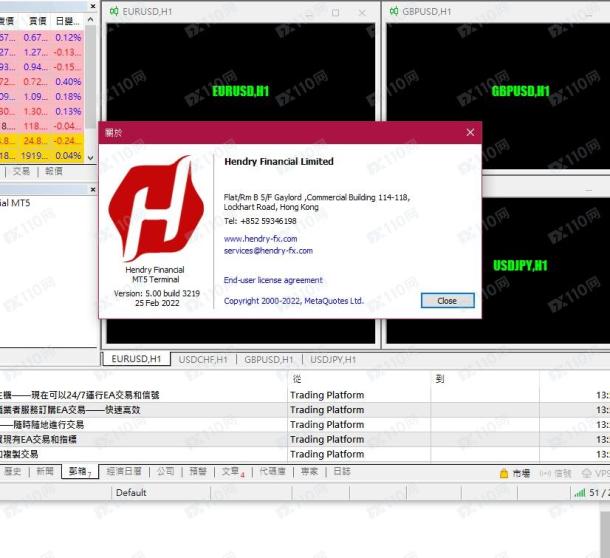Open the 公司 tab

coord(165,472)
